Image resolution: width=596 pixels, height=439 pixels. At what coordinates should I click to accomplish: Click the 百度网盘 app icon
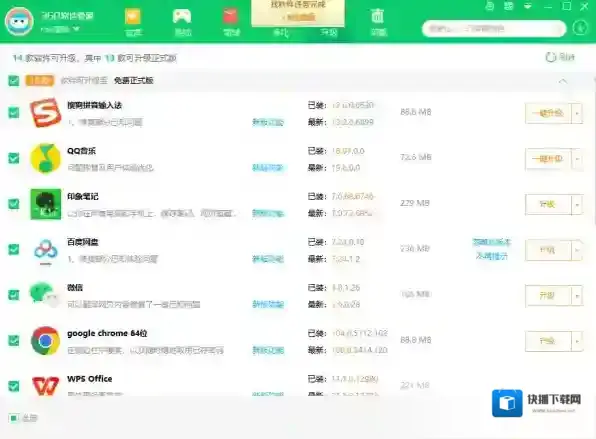46,251
